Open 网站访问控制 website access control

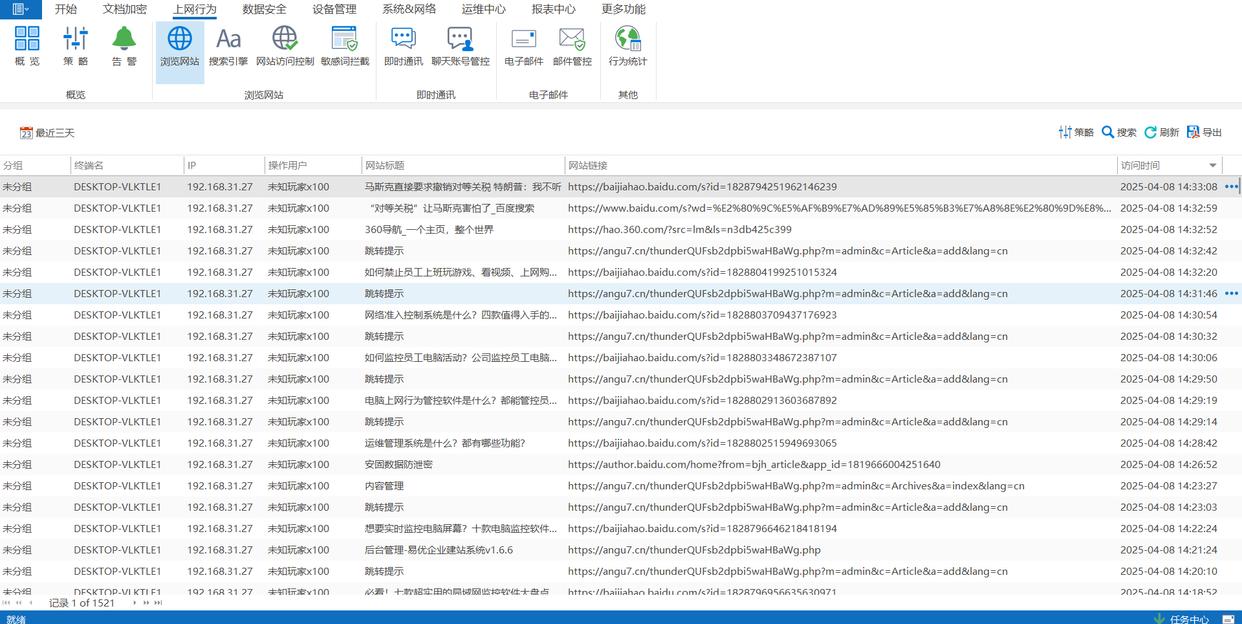tap(285, 47)
